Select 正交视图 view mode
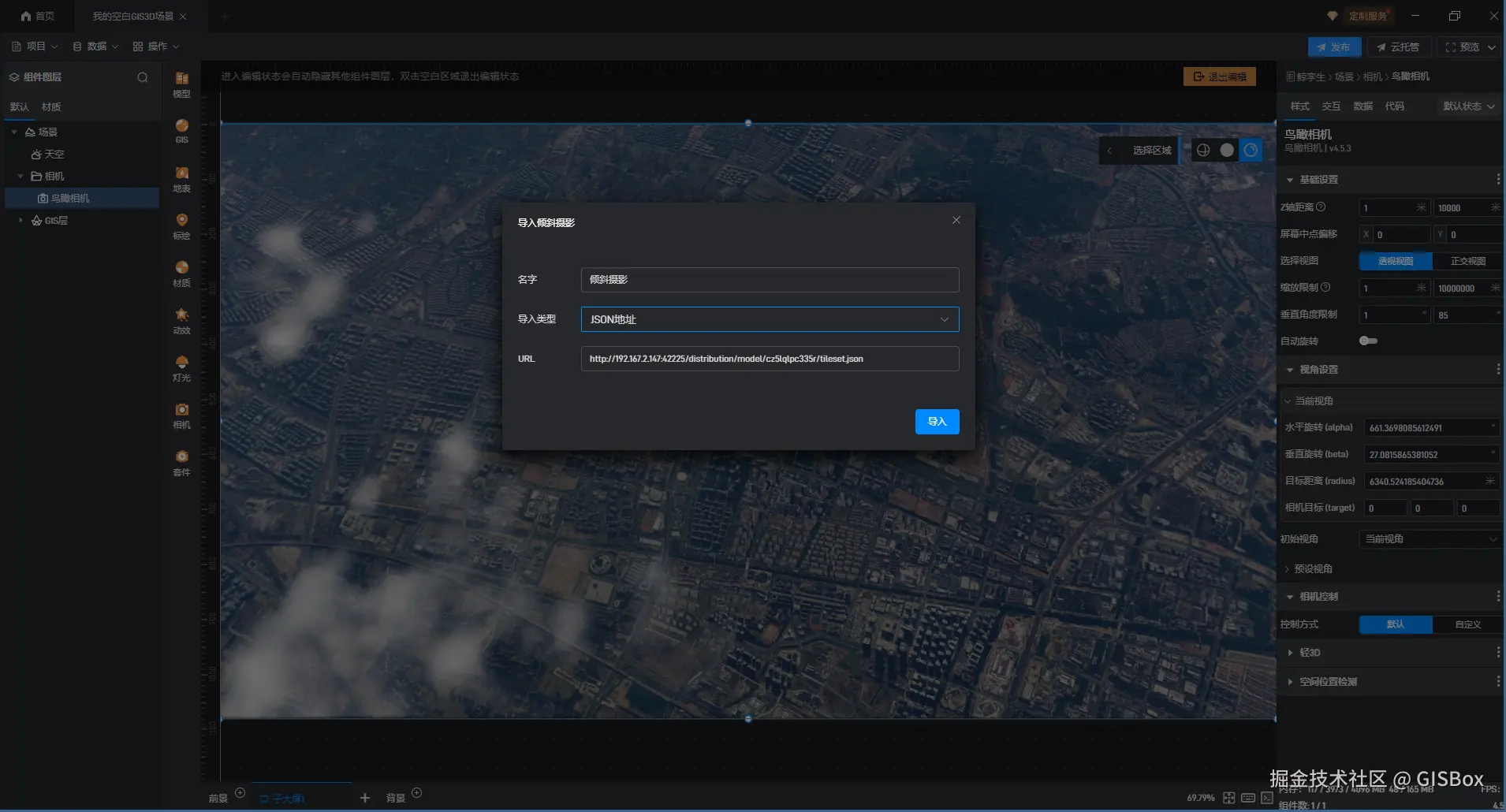The height and width of the screenshot is (812, 1506). pyautogui.click(x=1467, y=261)
